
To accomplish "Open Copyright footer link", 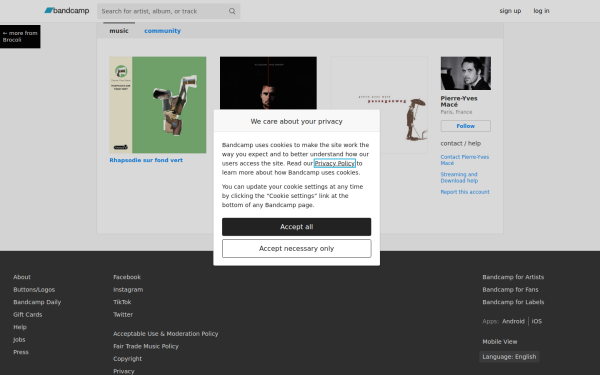I will coord(127,359).
